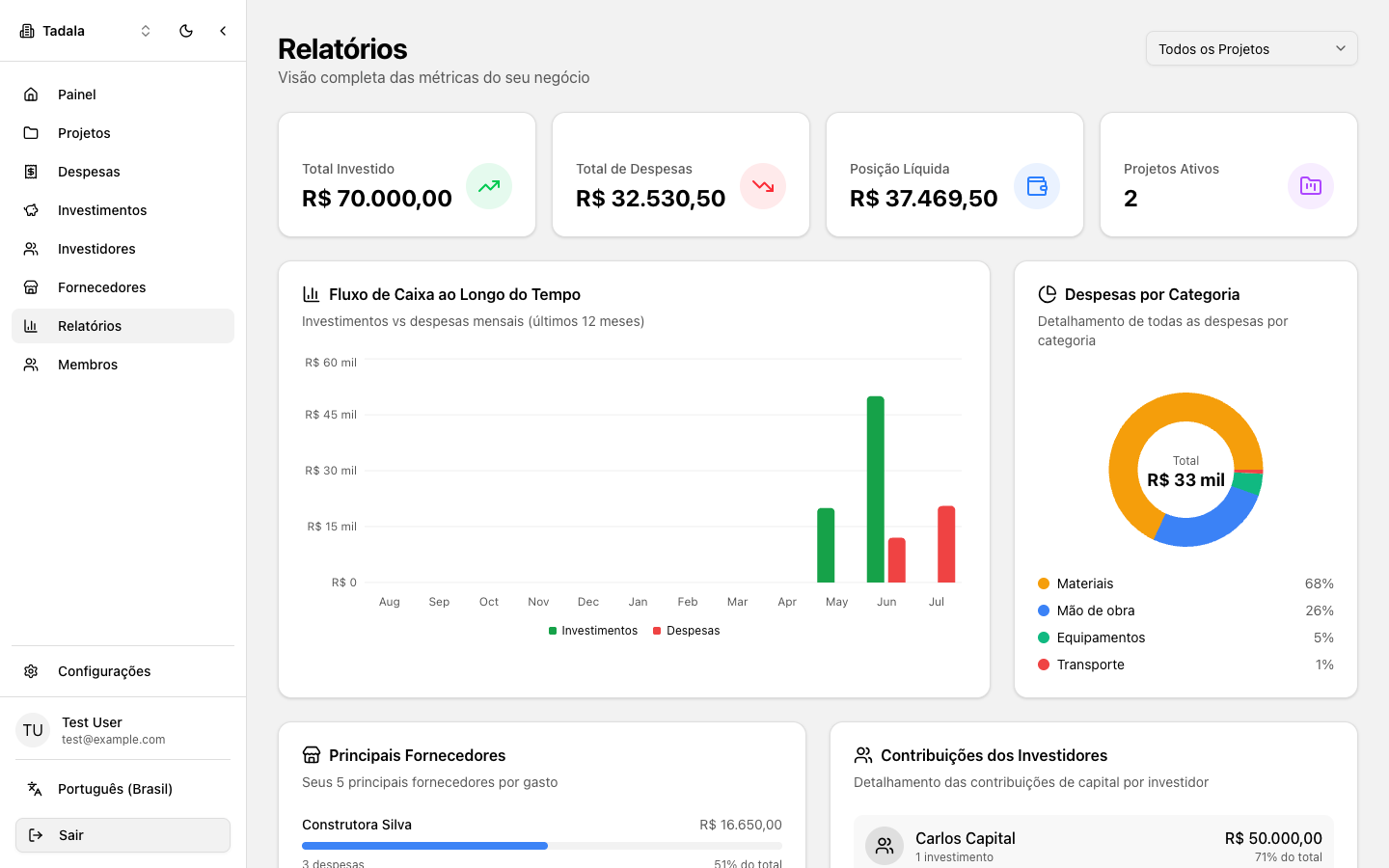
Task: Click the Sair logout arrow icon
Action: pos(36,835)
